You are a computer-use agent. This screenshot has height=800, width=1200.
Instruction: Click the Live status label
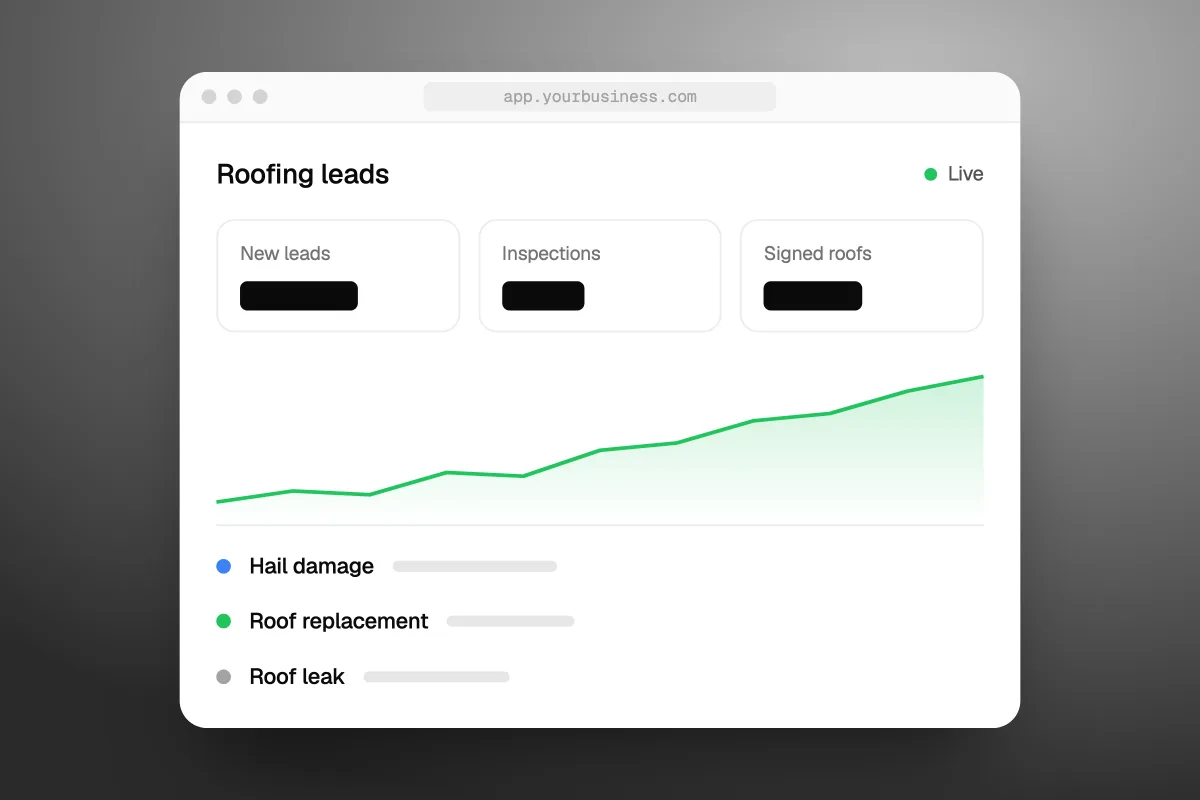[966, 174]
